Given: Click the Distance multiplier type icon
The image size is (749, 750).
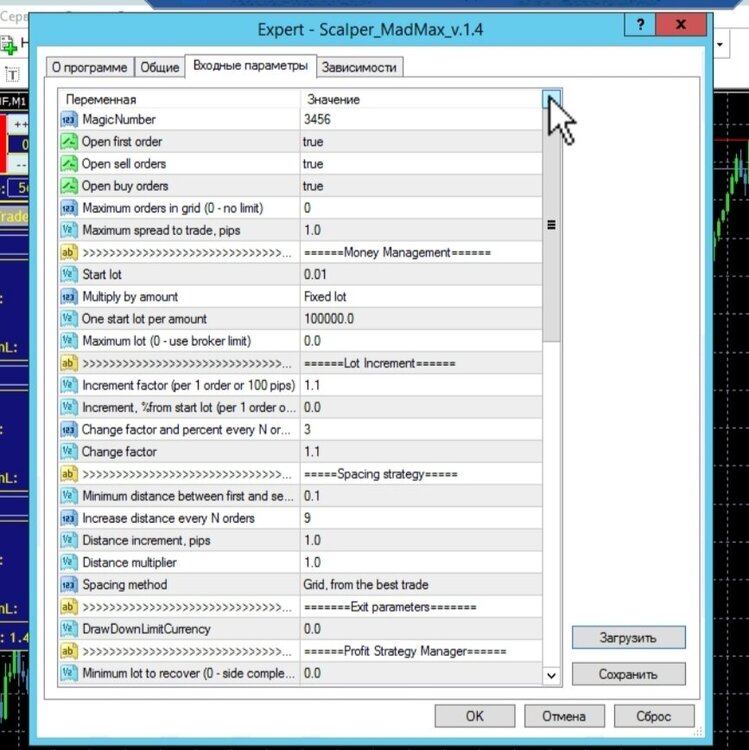Looking at the screenshot, I should click(x=68, y=562).
